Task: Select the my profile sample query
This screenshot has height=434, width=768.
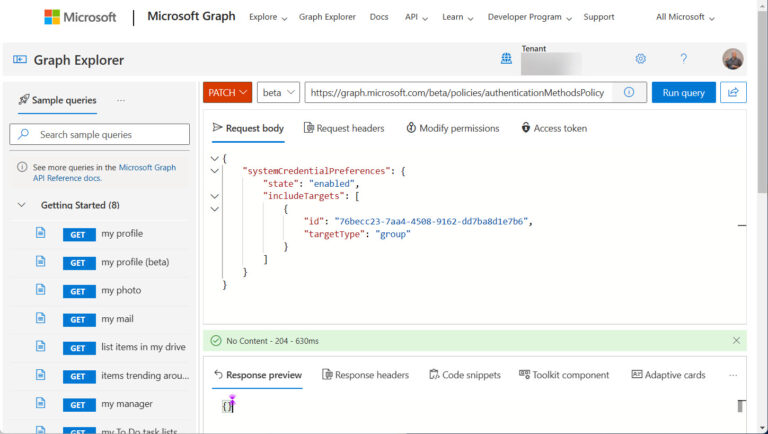Action: [x=122, y=233]
